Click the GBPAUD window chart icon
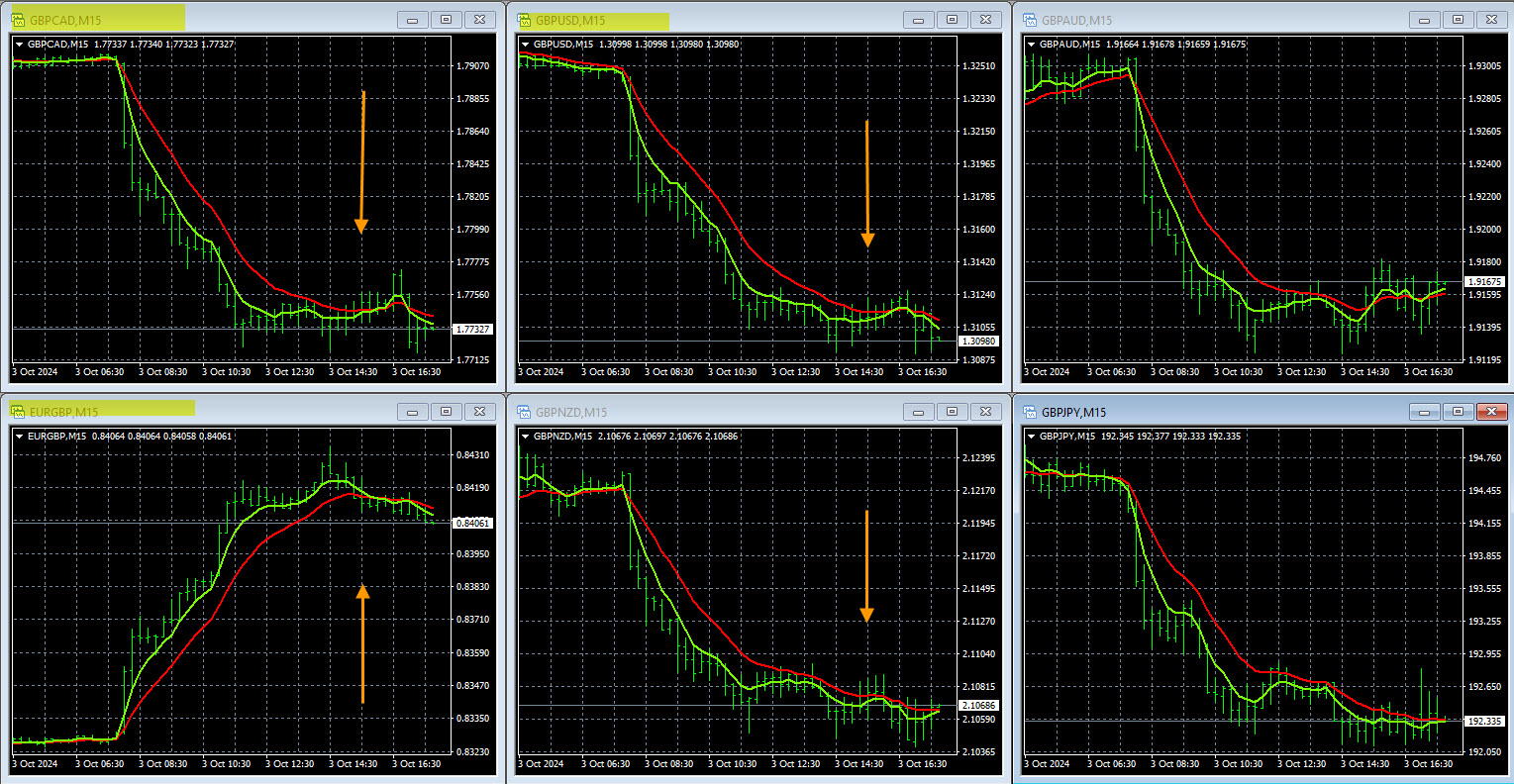Screen dimensions: 1514x784 point(1030,20)
